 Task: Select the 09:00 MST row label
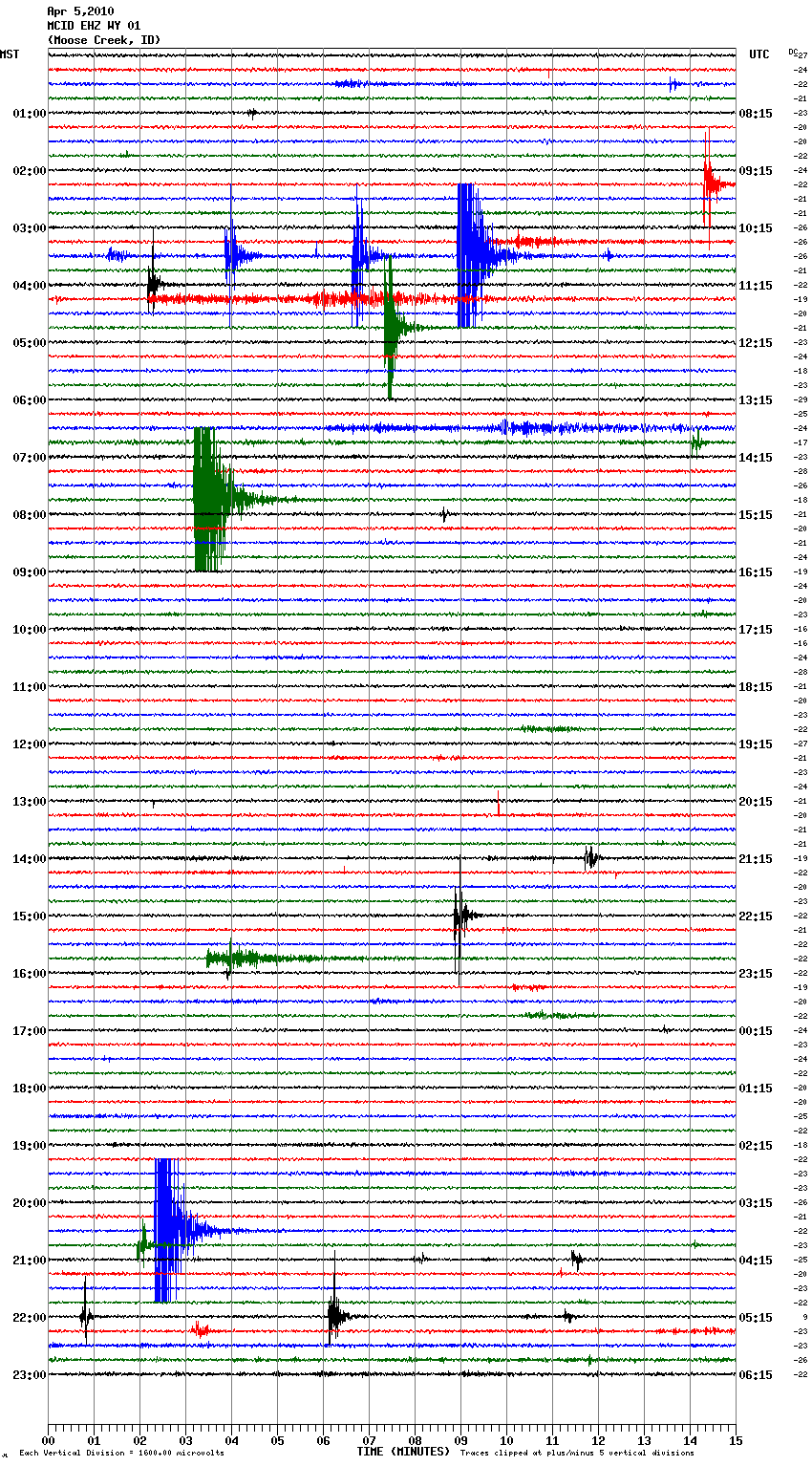click(x=29, y=572)
